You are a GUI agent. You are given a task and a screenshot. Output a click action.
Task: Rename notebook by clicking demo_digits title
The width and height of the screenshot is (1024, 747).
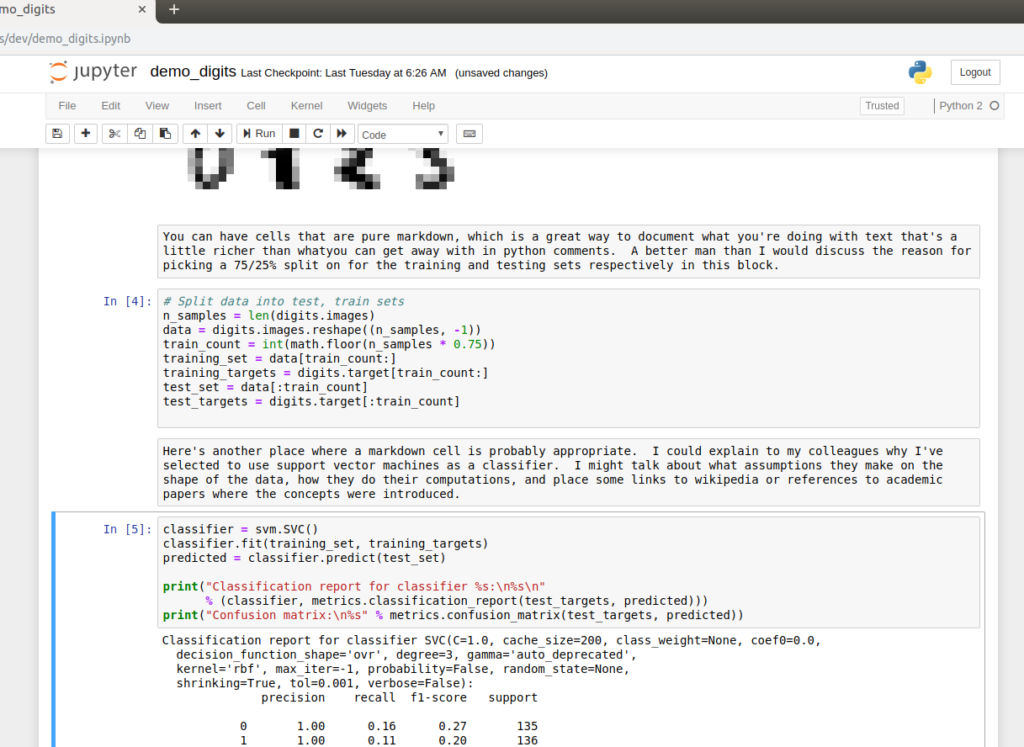coord(193,72)
